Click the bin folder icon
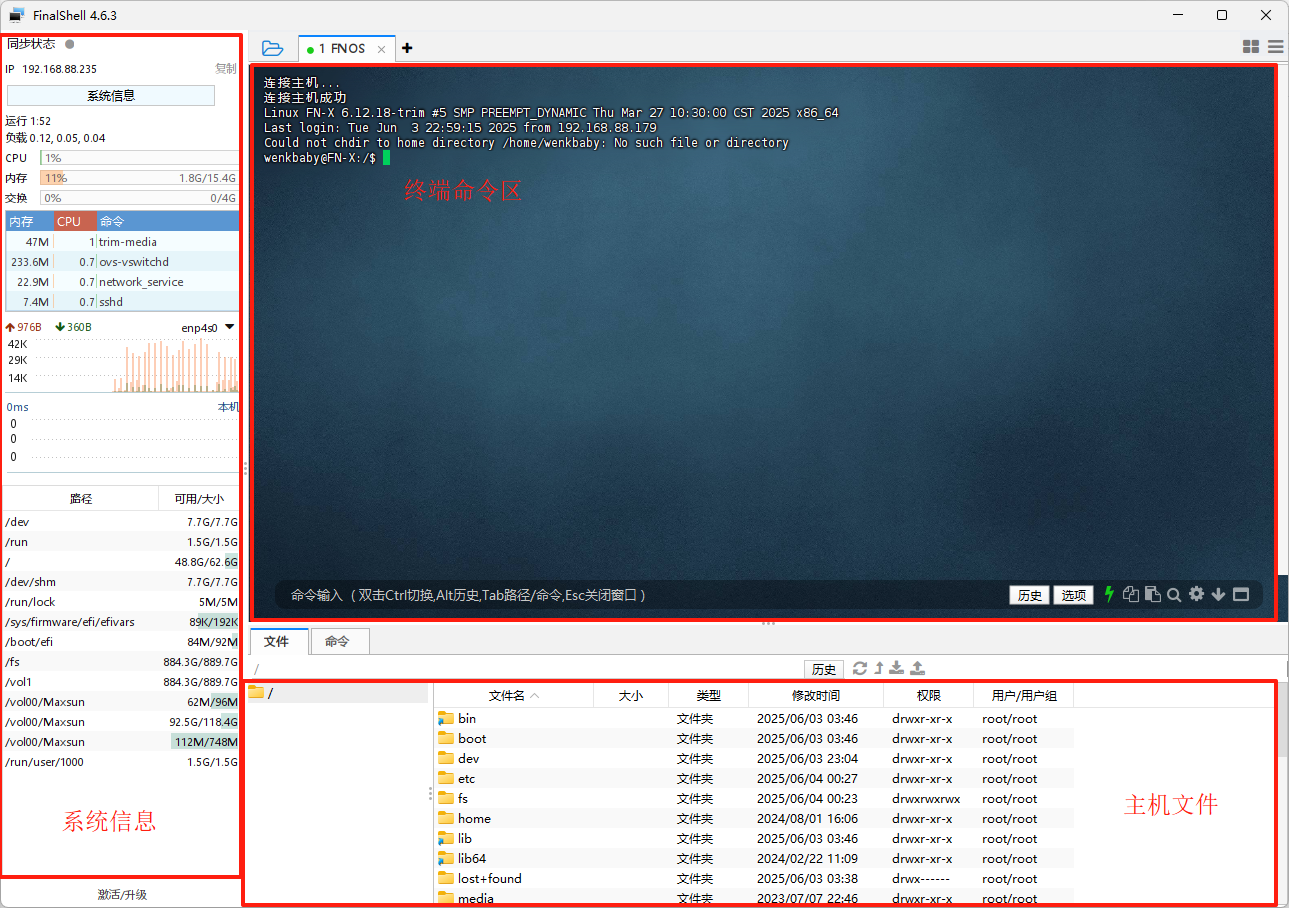This screenshot has height=908, width=1289. 446,718
